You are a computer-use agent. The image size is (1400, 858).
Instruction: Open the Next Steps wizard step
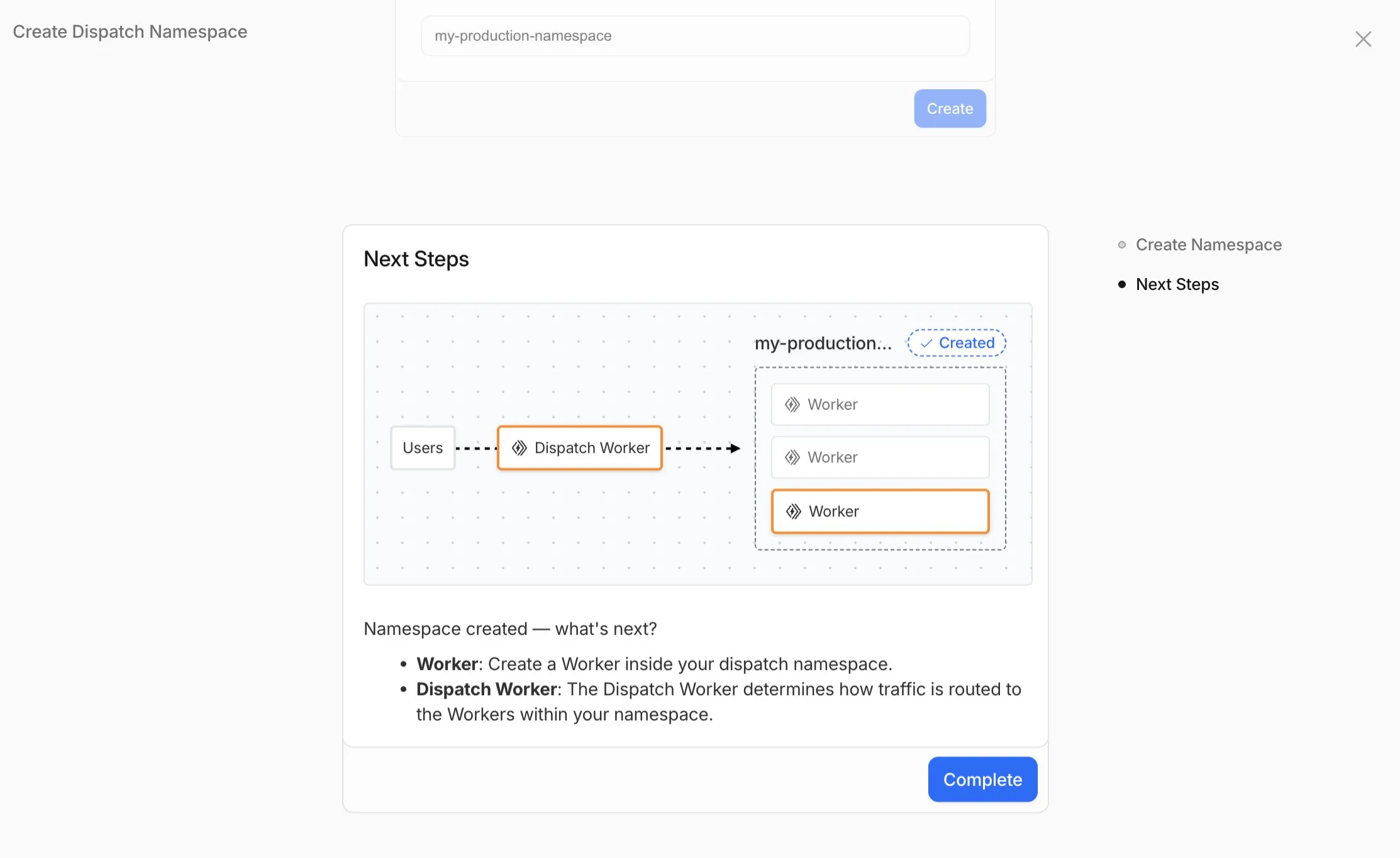point(1177,284)
